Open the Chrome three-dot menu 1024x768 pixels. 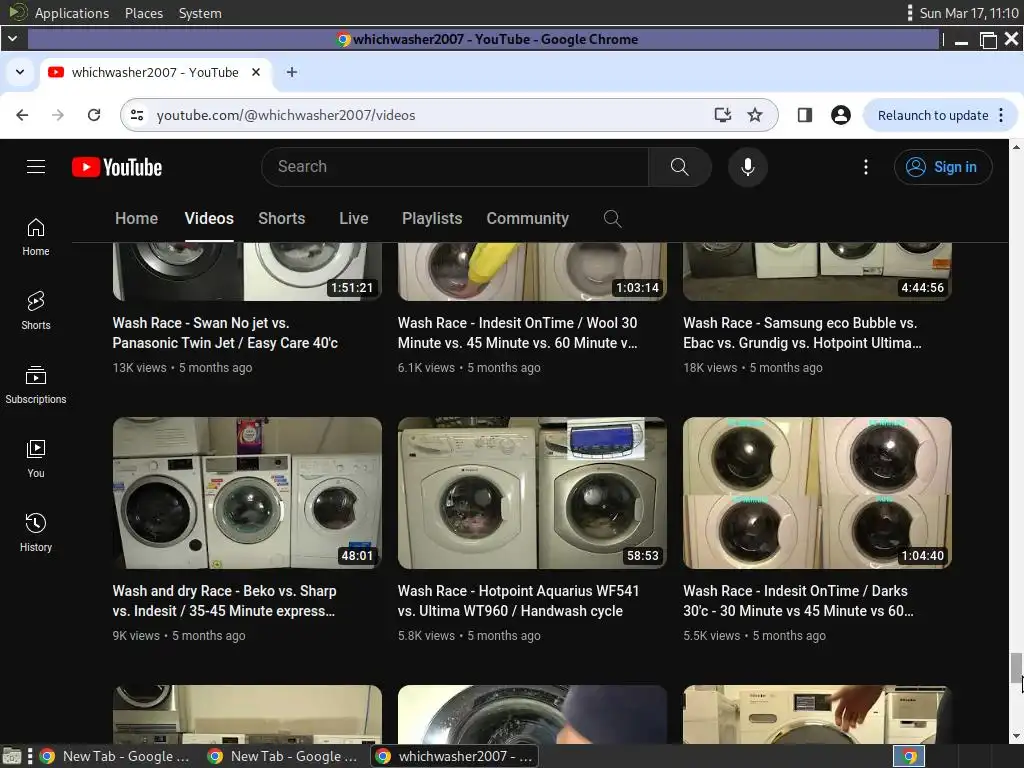(1001, 115)
